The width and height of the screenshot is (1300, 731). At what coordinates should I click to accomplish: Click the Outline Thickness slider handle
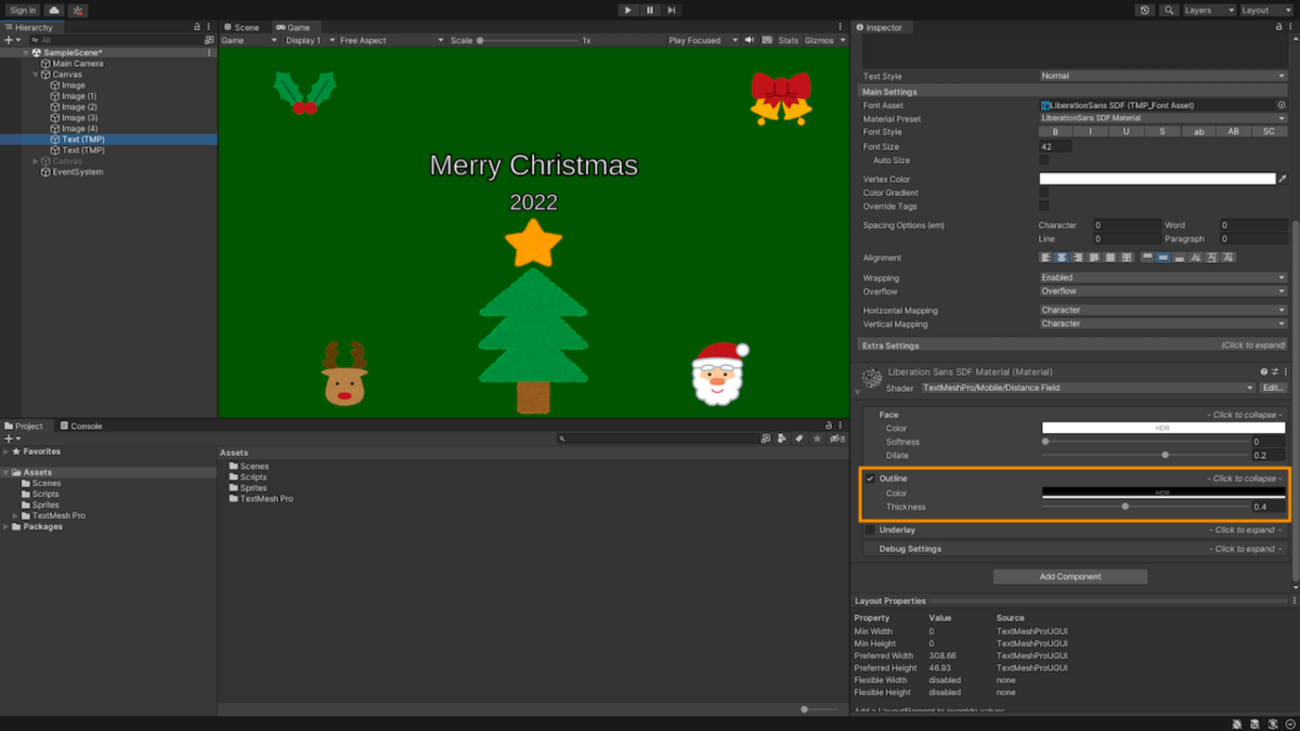tap(1125, 507)
